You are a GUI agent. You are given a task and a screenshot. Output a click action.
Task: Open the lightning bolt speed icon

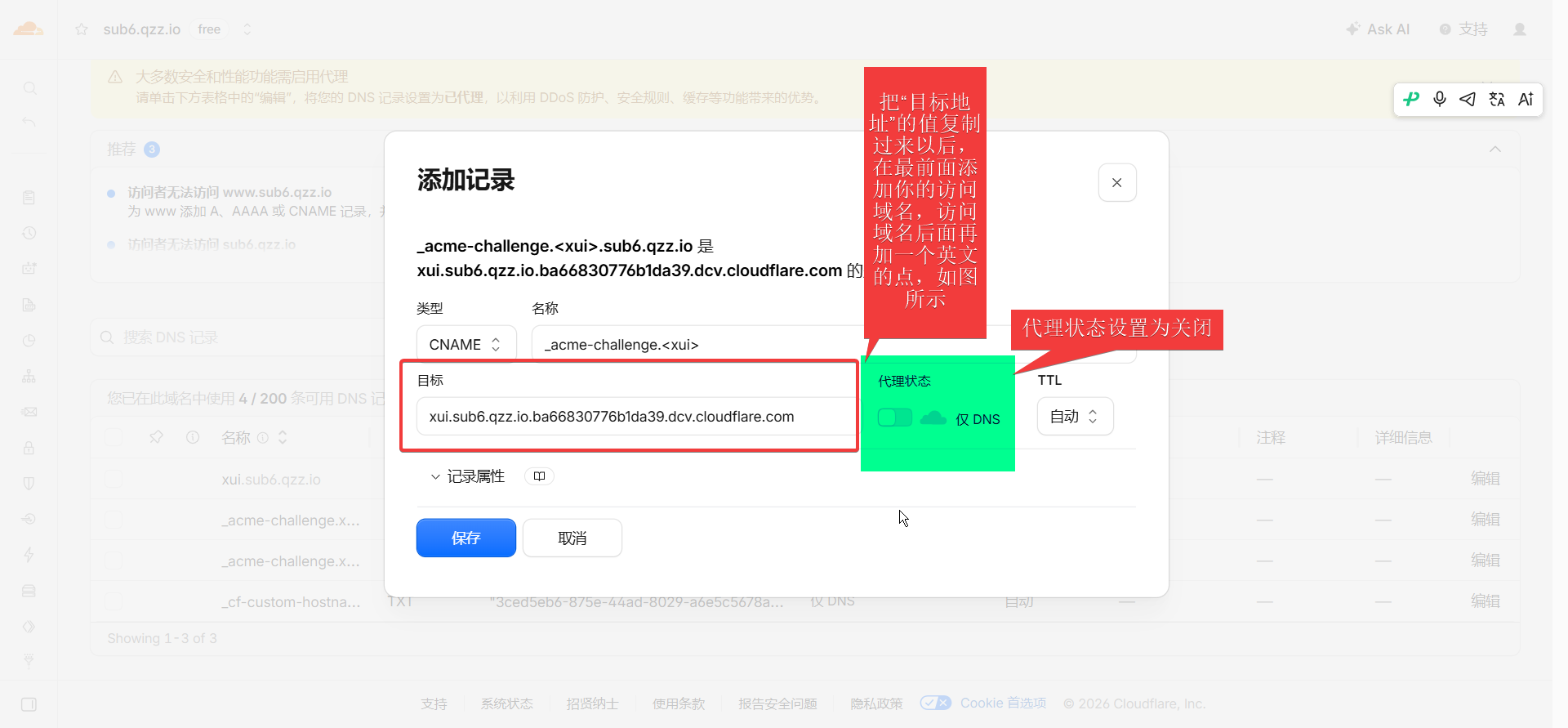click(29, 555)
